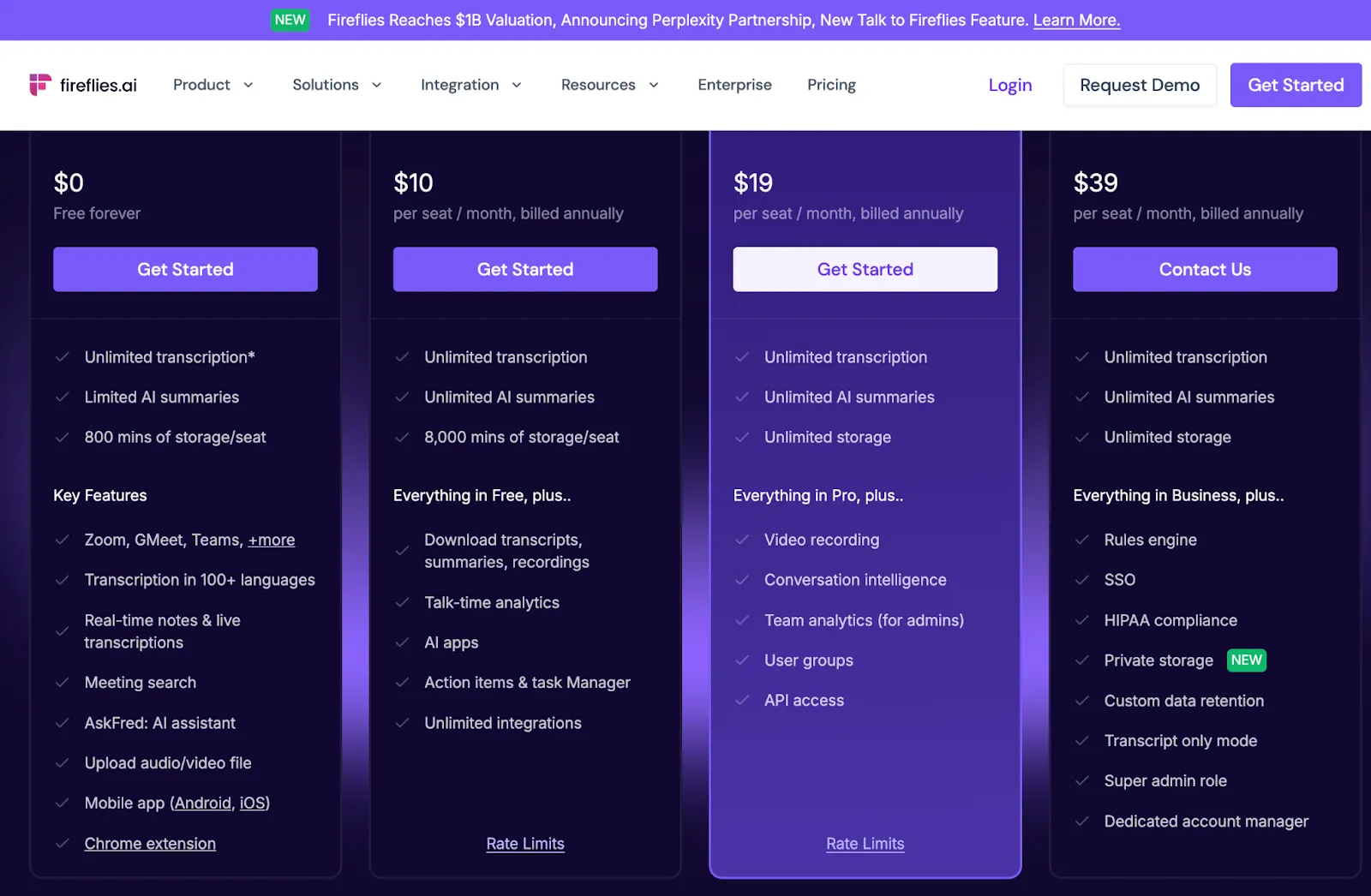Click the checkmark beside Dedicated account manager
This screenshot has width=1371, height=896.
pyautogui.click(x=1082, y=821)
